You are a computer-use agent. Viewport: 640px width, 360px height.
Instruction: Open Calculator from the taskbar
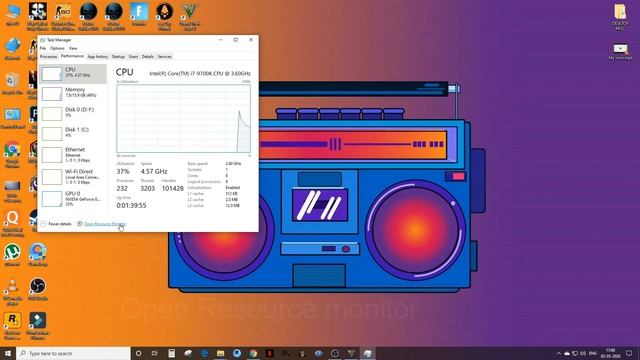[x=171, y=353]
